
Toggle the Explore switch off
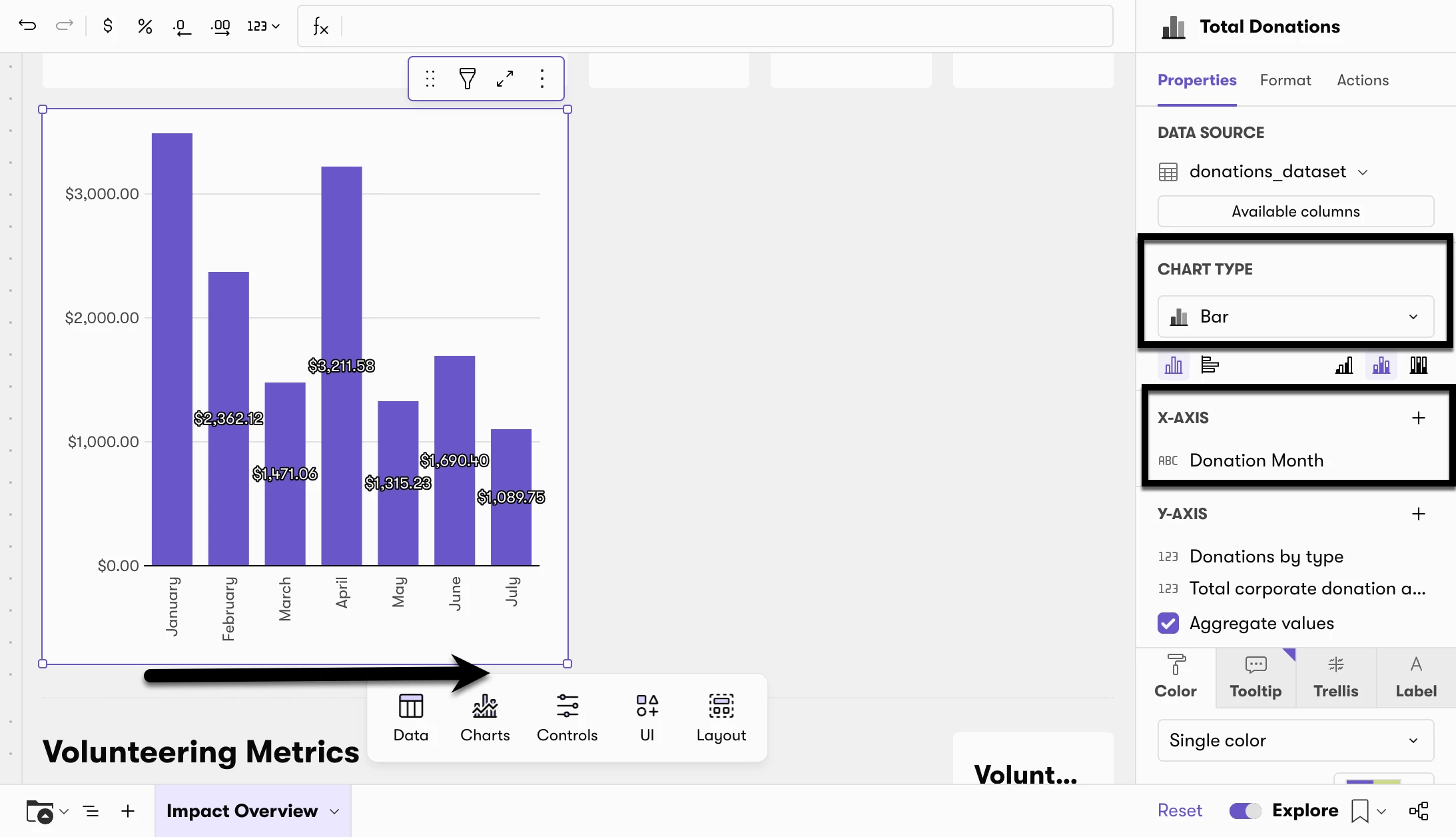pyautogui.click(x=1245, y=810)
